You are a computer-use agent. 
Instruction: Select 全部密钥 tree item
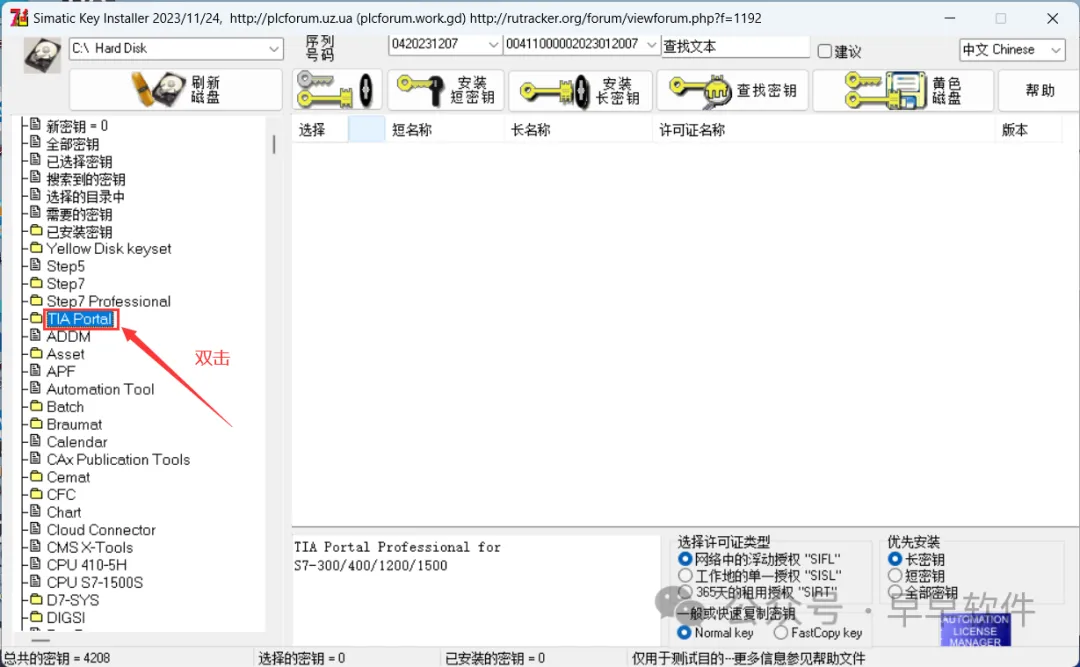coord(72,144)
